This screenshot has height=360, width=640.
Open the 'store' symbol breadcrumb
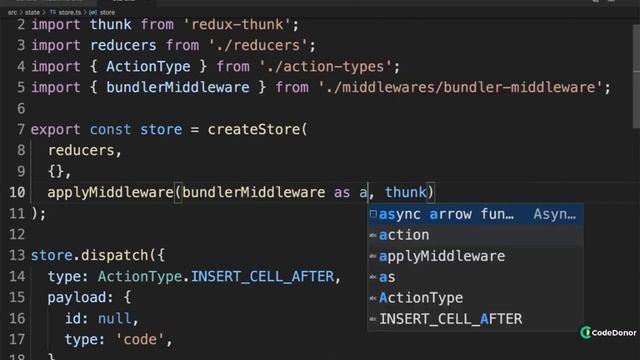click(107, 12)
